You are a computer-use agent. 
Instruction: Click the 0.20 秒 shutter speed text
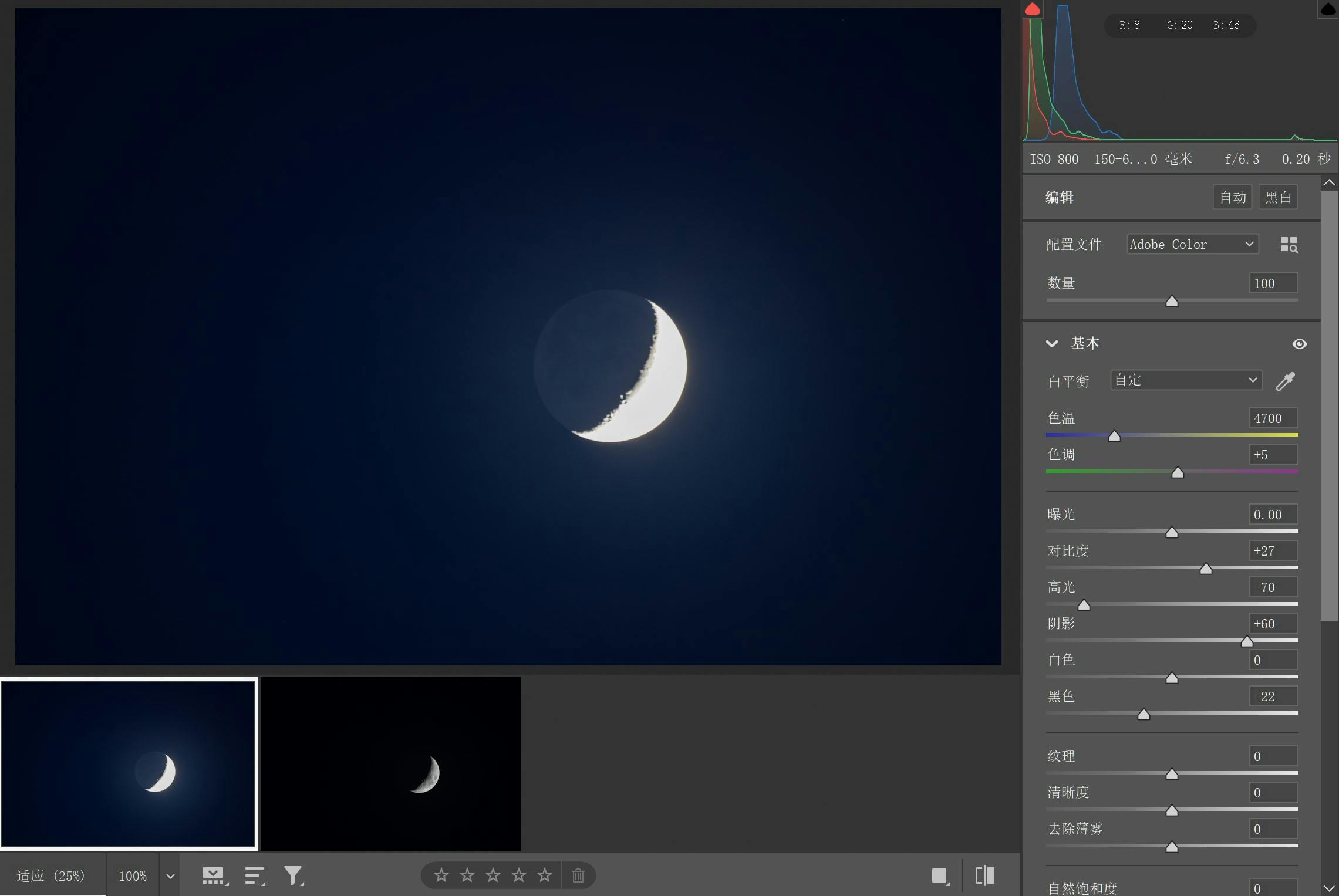(x=1306, y=159)
